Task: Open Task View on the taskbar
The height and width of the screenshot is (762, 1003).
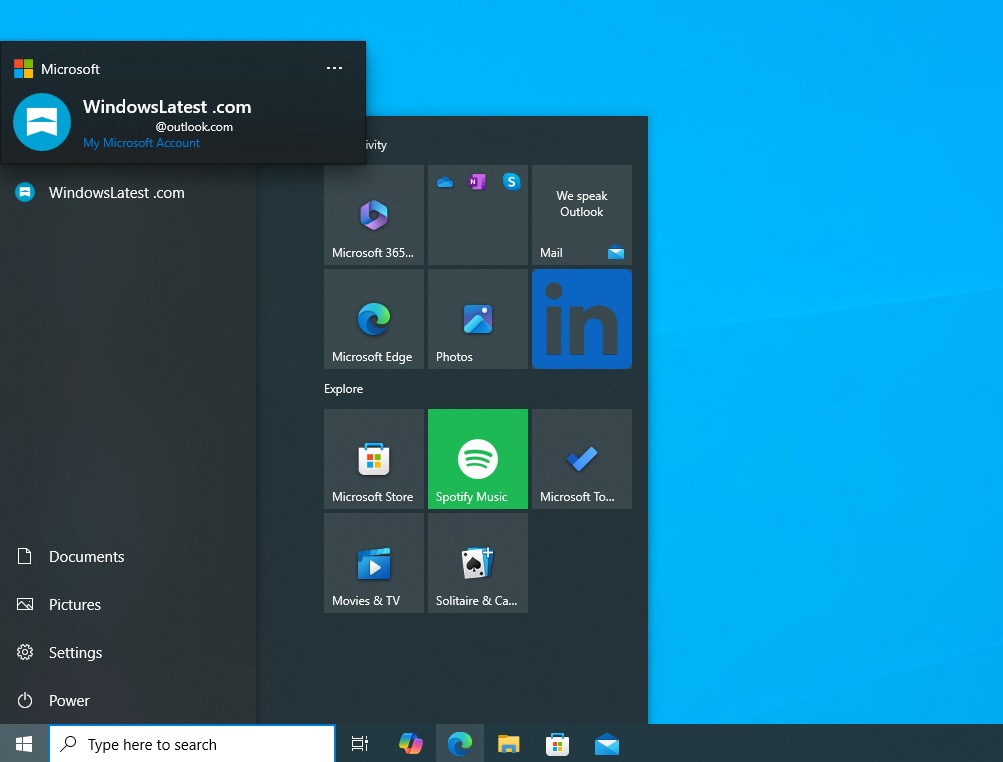Action: pyautogui.click(x=359, y=743)
